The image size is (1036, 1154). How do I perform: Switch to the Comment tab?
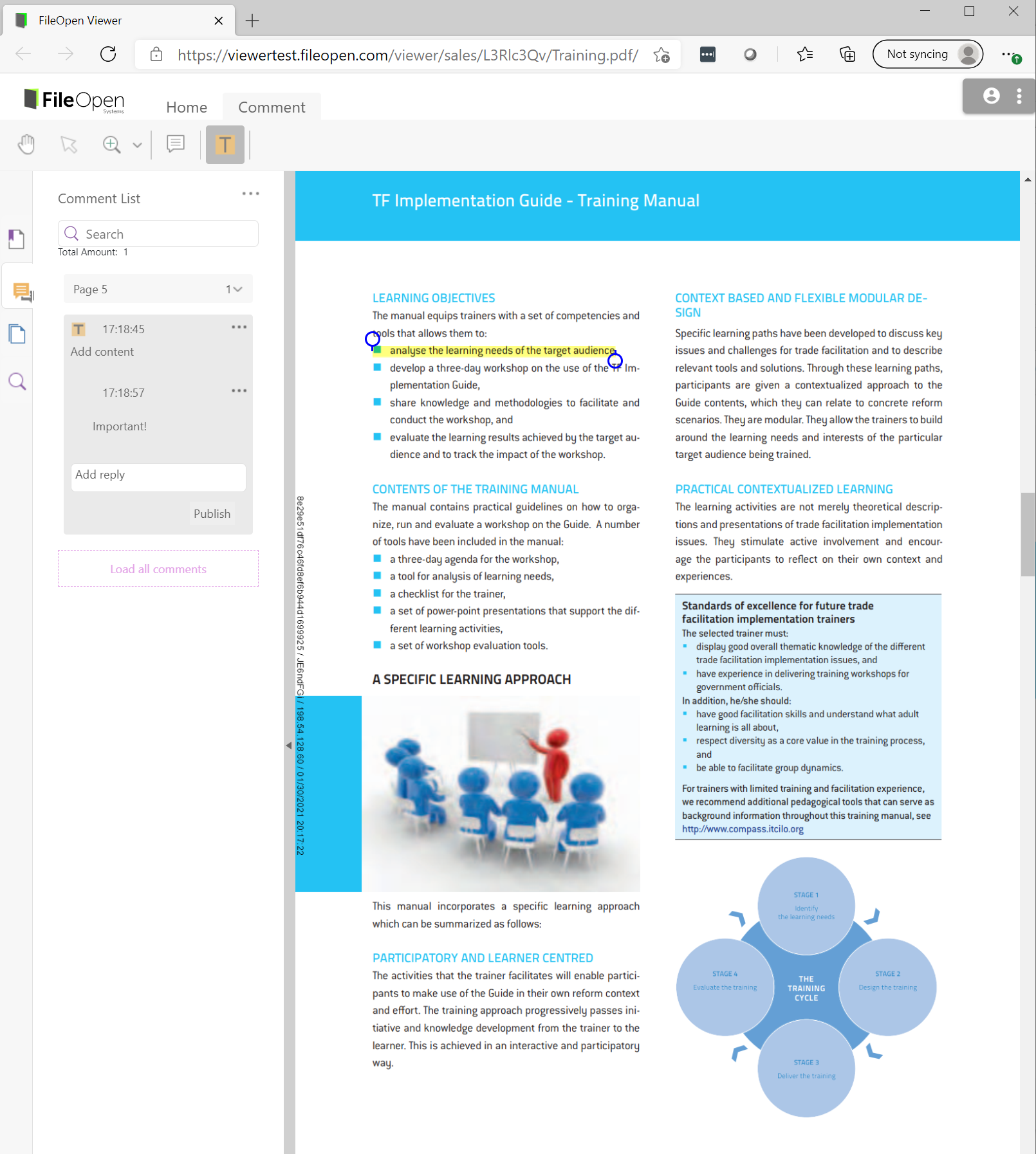[272, 107]
